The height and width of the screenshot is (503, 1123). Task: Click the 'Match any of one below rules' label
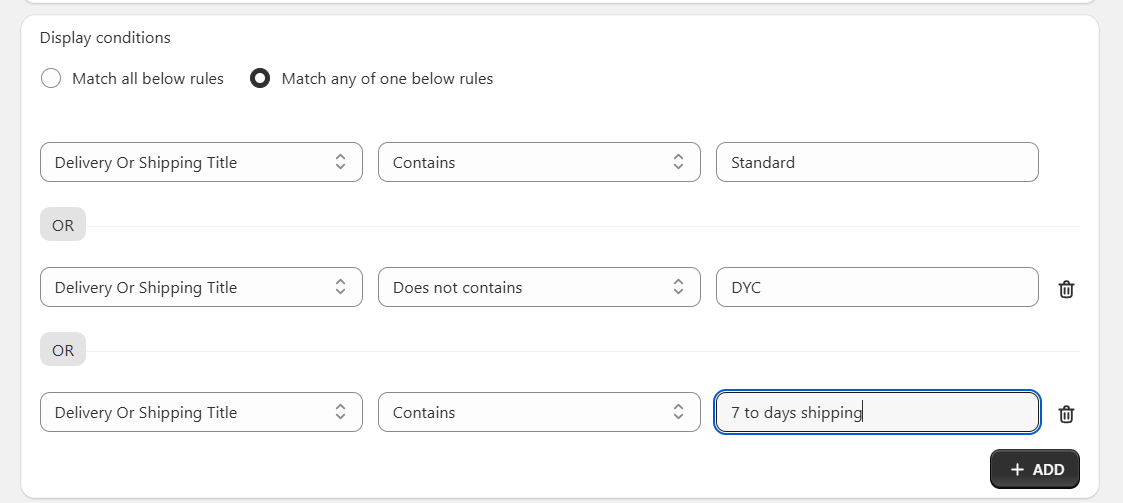tap(387, 78)
